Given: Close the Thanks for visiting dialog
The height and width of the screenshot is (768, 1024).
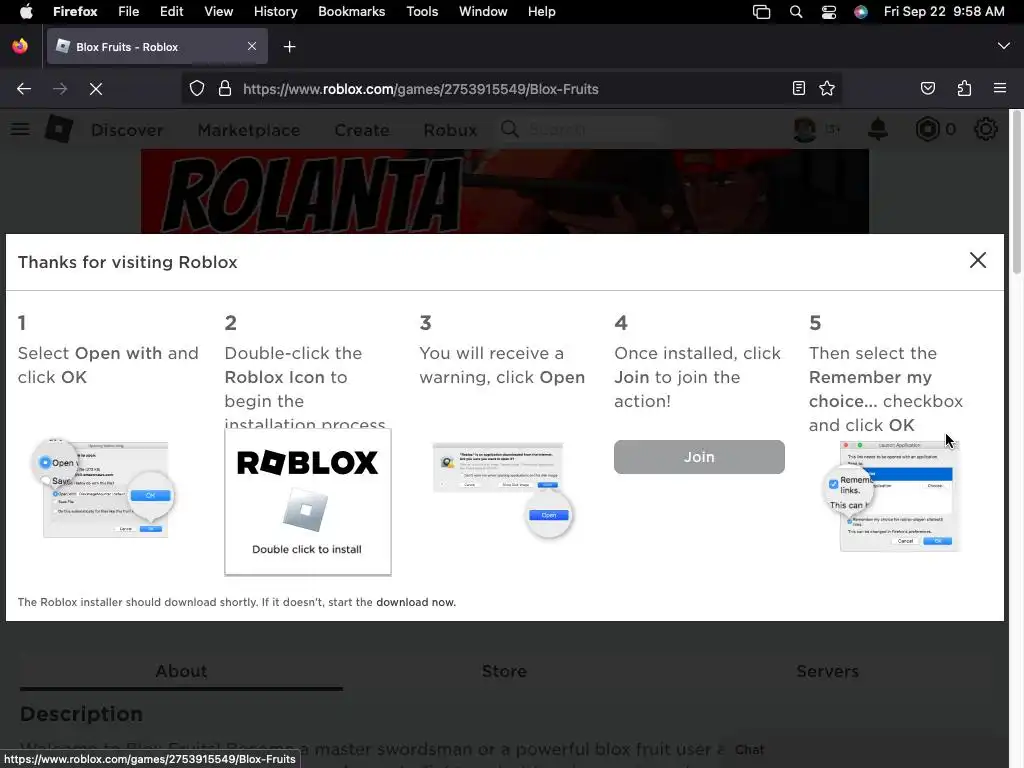Looking at the screenshot, I should pos(978,260).
